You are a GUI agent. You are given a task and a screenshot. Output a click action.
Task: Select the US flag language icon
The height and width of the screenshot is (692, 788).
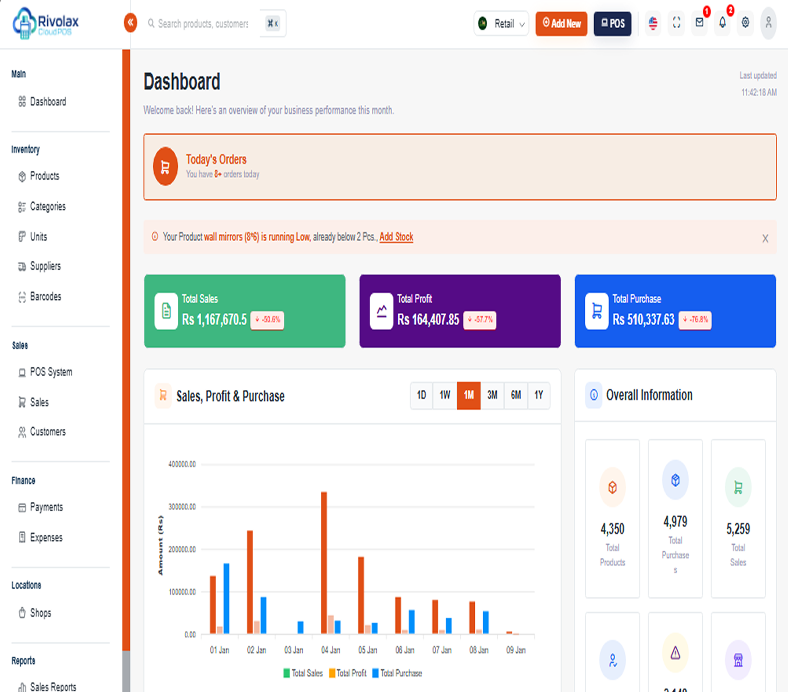click(x=653, y=23)
